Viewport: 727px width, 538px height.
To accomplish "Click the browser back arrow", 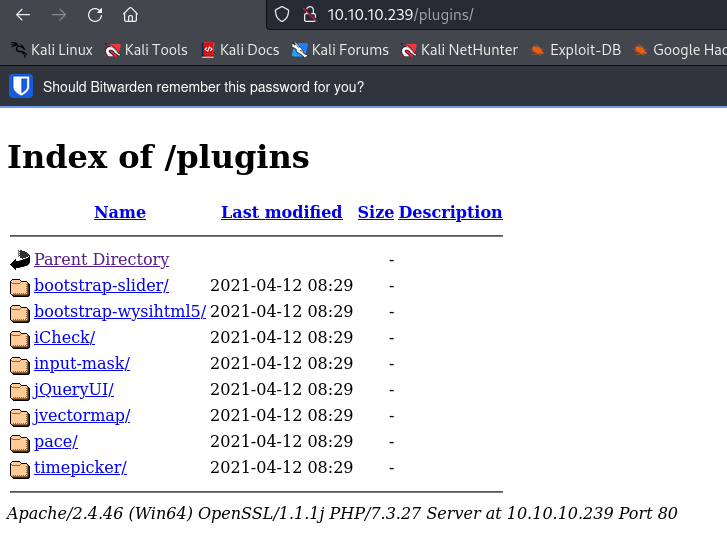I will pyautogui.click(x=23, y=15).
